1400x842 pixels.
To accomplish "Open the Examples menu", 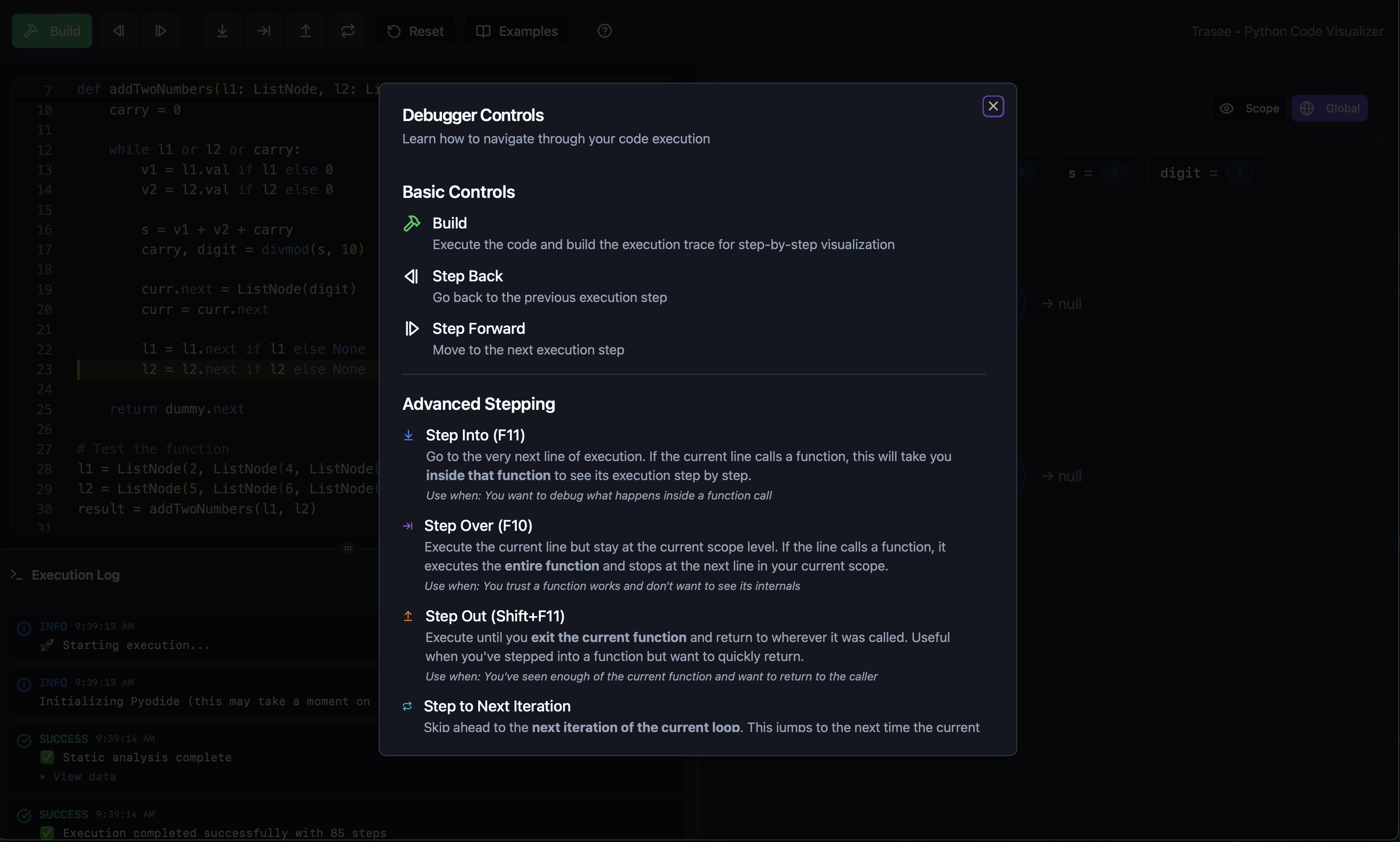I will (x=517, y=31).
